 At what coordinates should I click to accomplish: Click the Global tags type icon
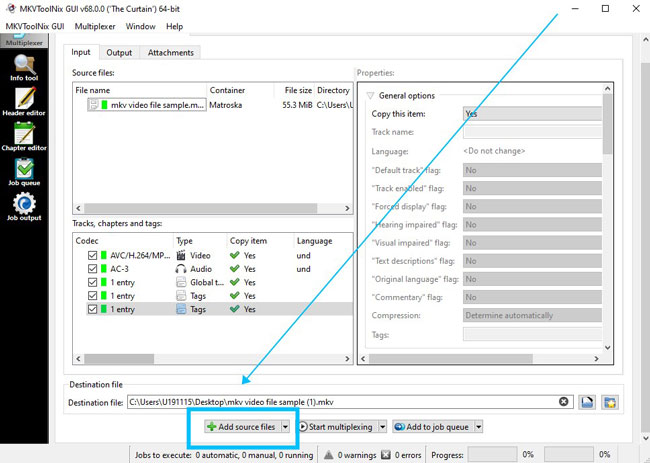click(181, 282)
